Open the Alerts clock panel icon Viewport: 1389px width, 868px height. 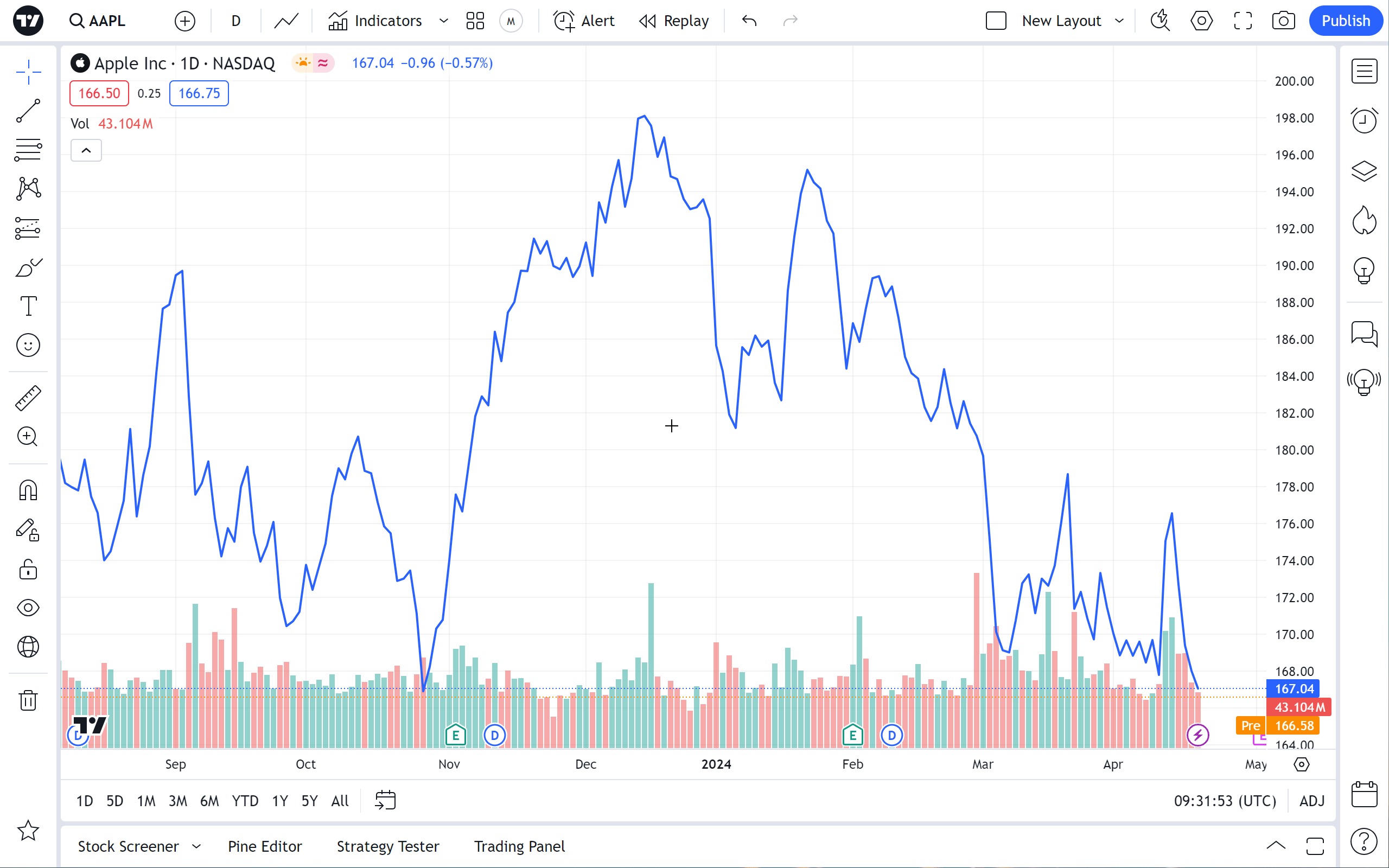1363,120
